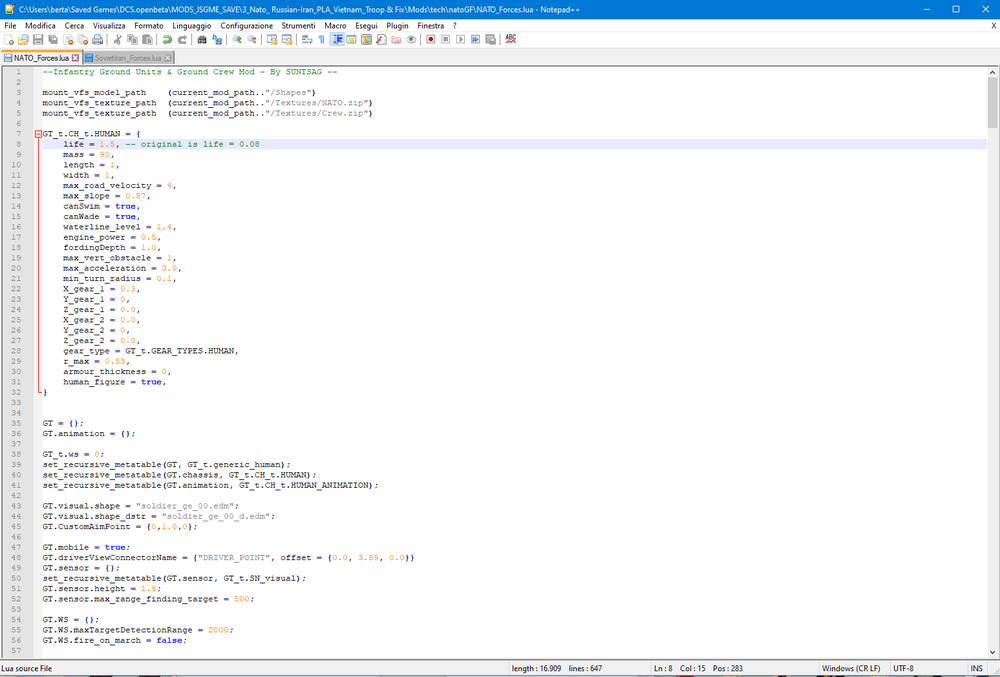Screen dimensions: 1000x677
Task: Click the Save All toolbar icon
Action: (x=53, y=40)
